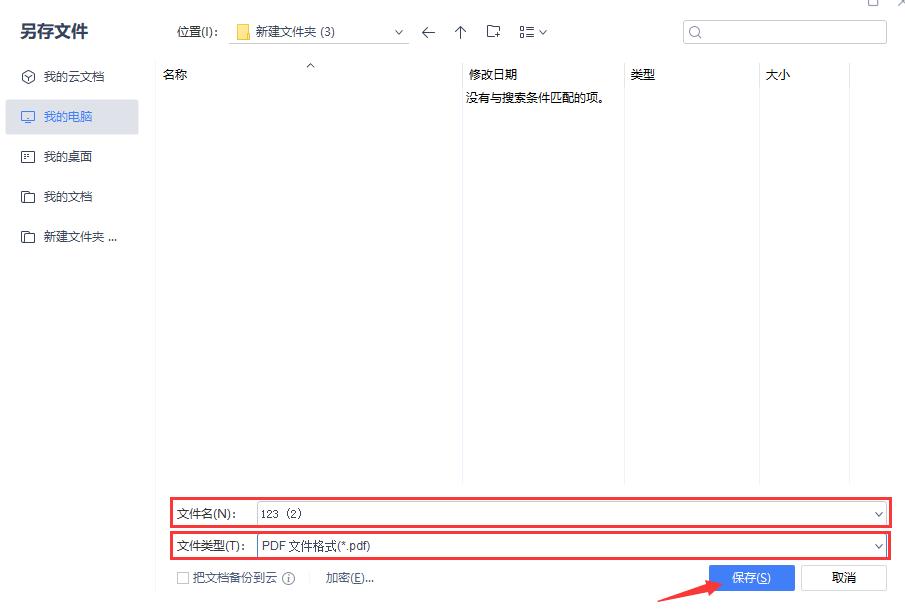905x609 pixels.
Task: Go up one folder level
Action: pyautogui.click(x=460, y=31)
